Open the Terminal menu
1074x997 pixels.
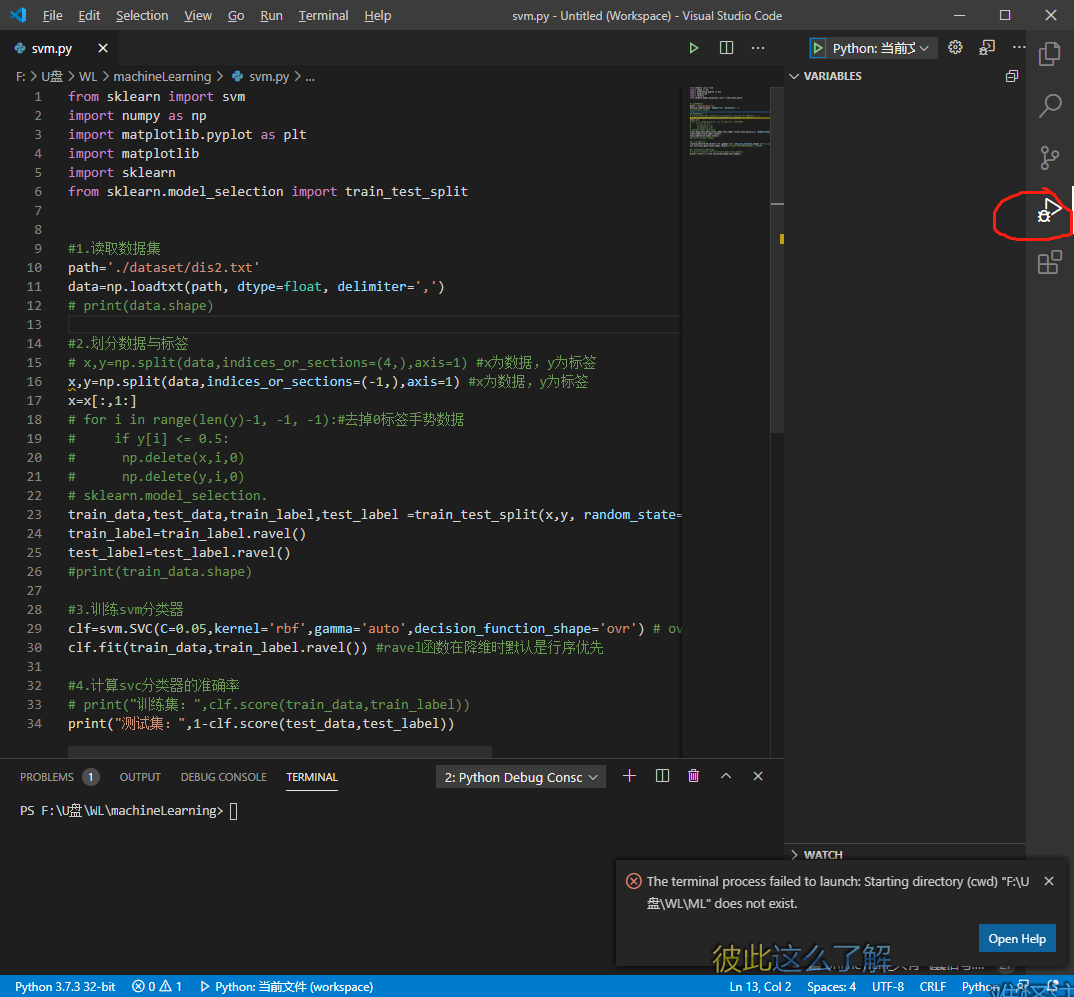[323, 15]
